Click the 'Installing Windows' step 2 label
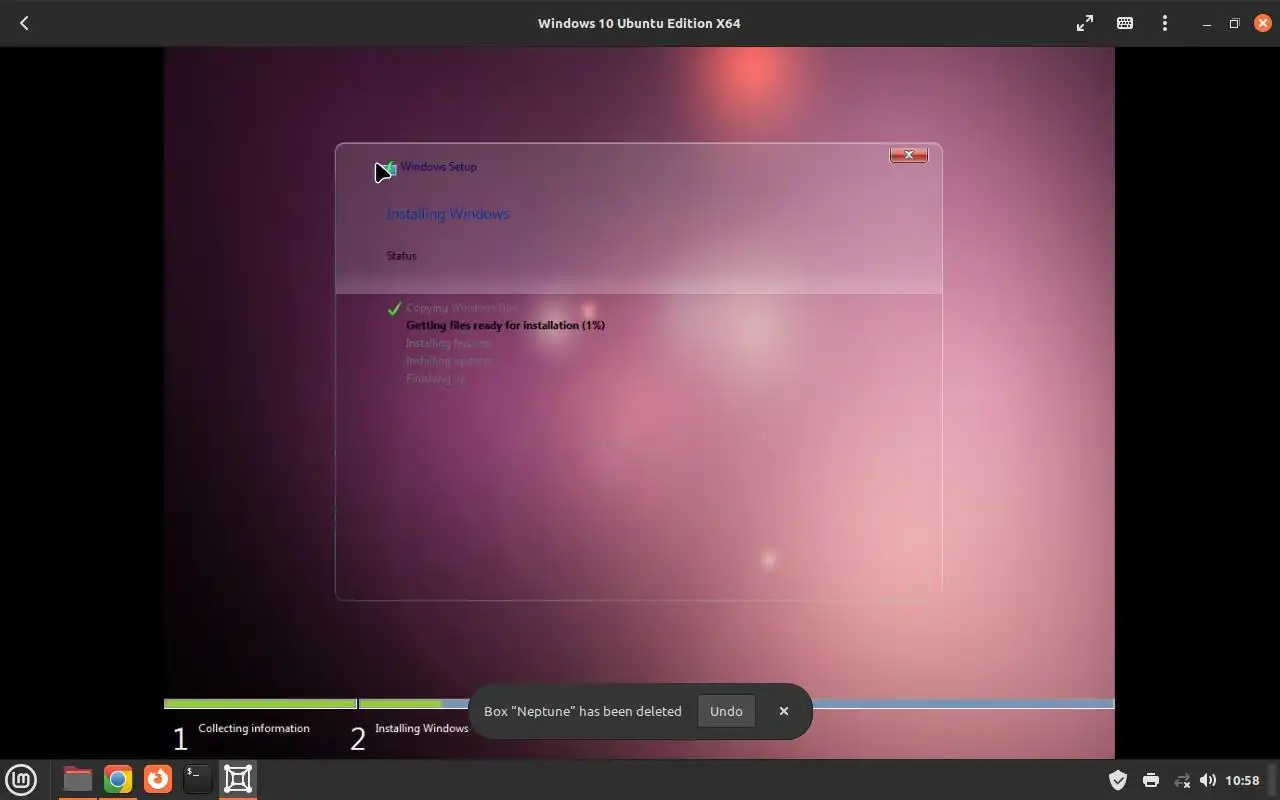Viewport: 1280px width, 800px height. (421, 728)
